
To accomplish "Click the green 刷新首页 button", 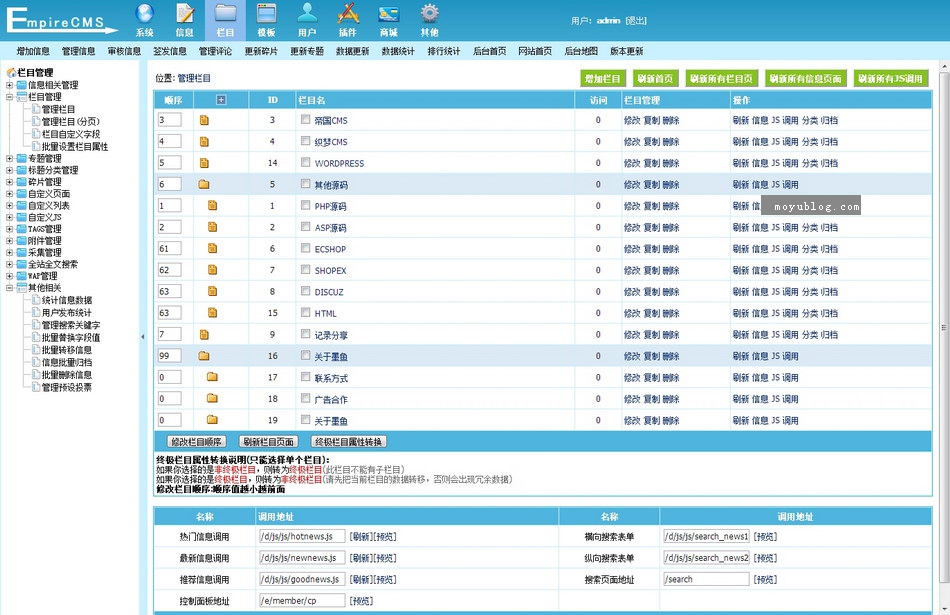I will point(656,78).
